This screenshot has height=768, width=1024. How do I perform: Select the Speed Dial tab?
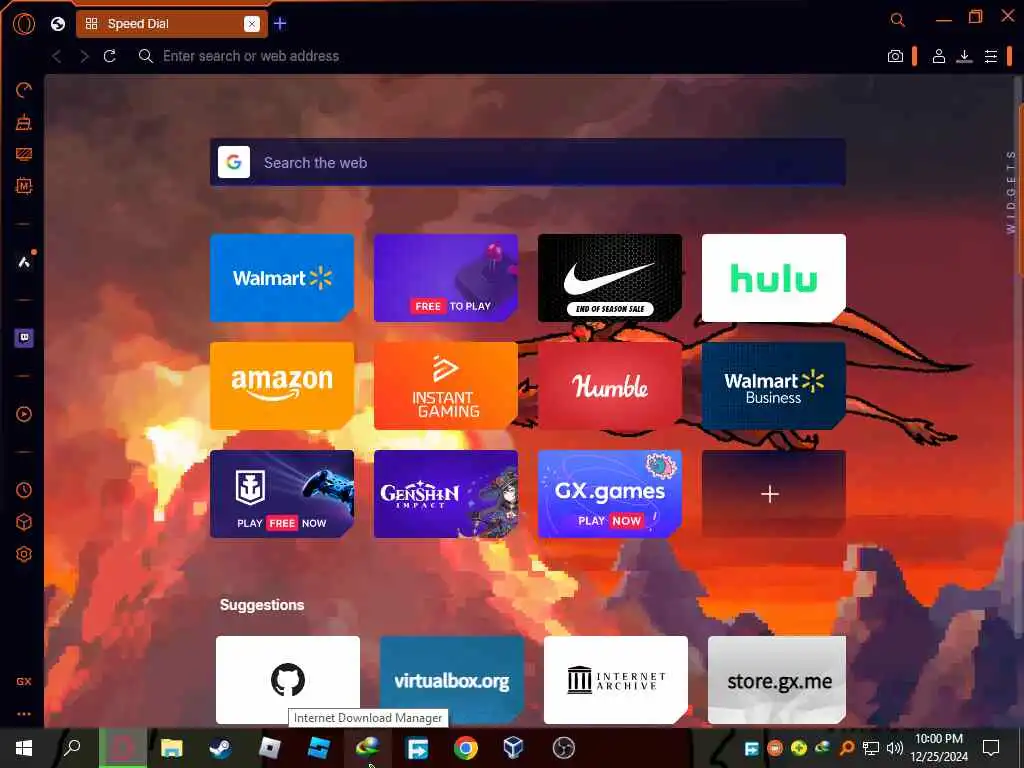coord(170,24)
